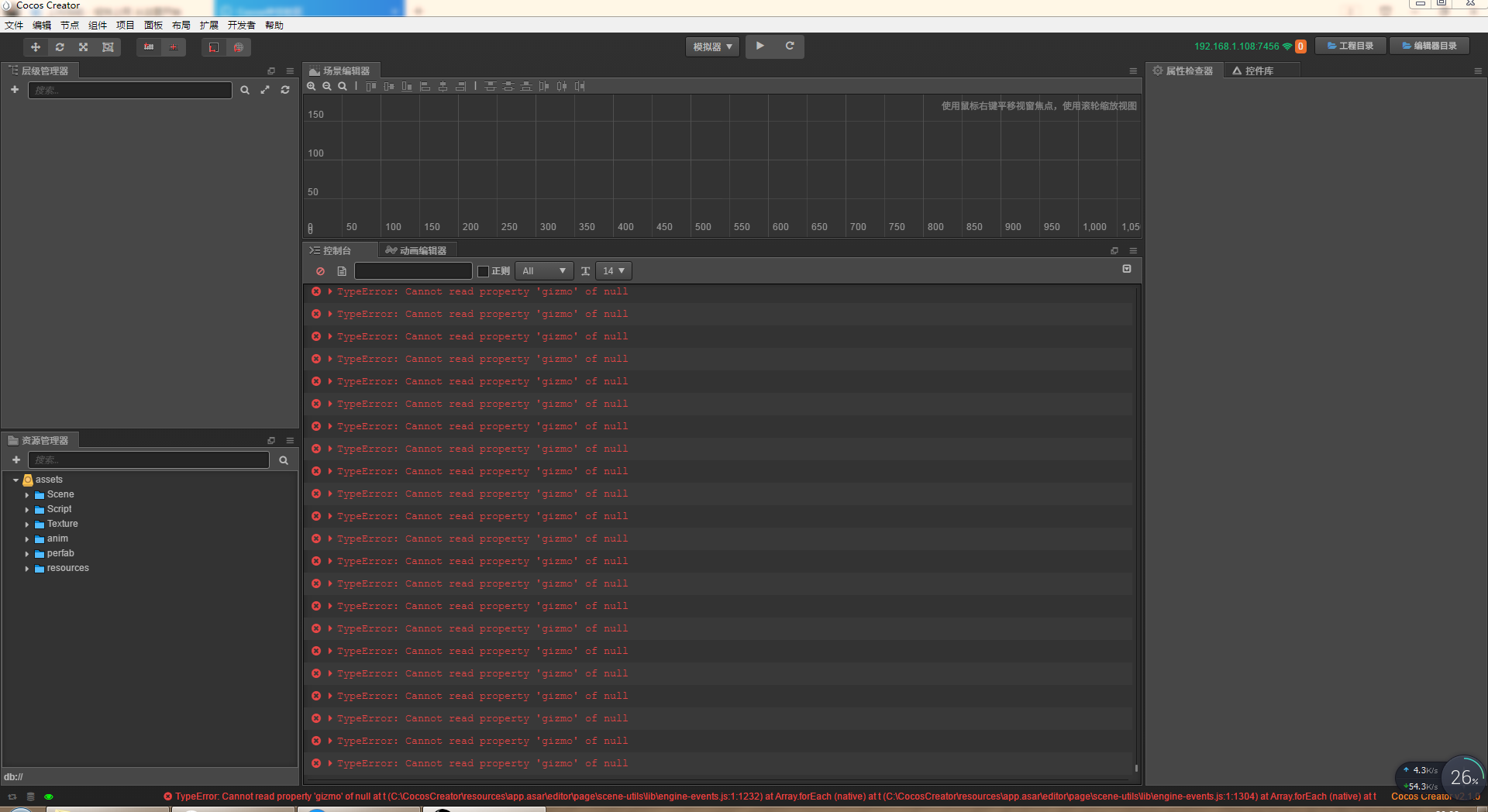Viewport: 1488px width, 812px height.
Task: Zoom out the scene editor
Action: tap(327, 87)
